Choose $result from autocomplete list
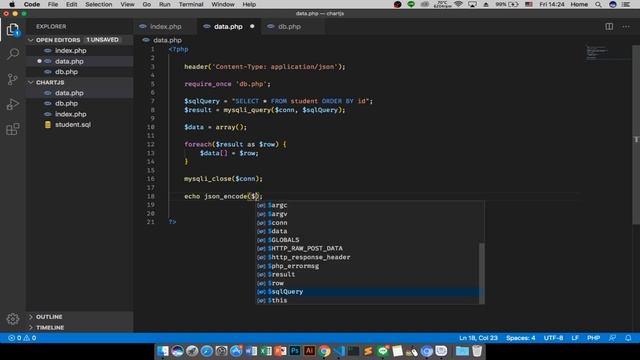The image size is (640, 360). pyautogui.click(x=367, y=274)
